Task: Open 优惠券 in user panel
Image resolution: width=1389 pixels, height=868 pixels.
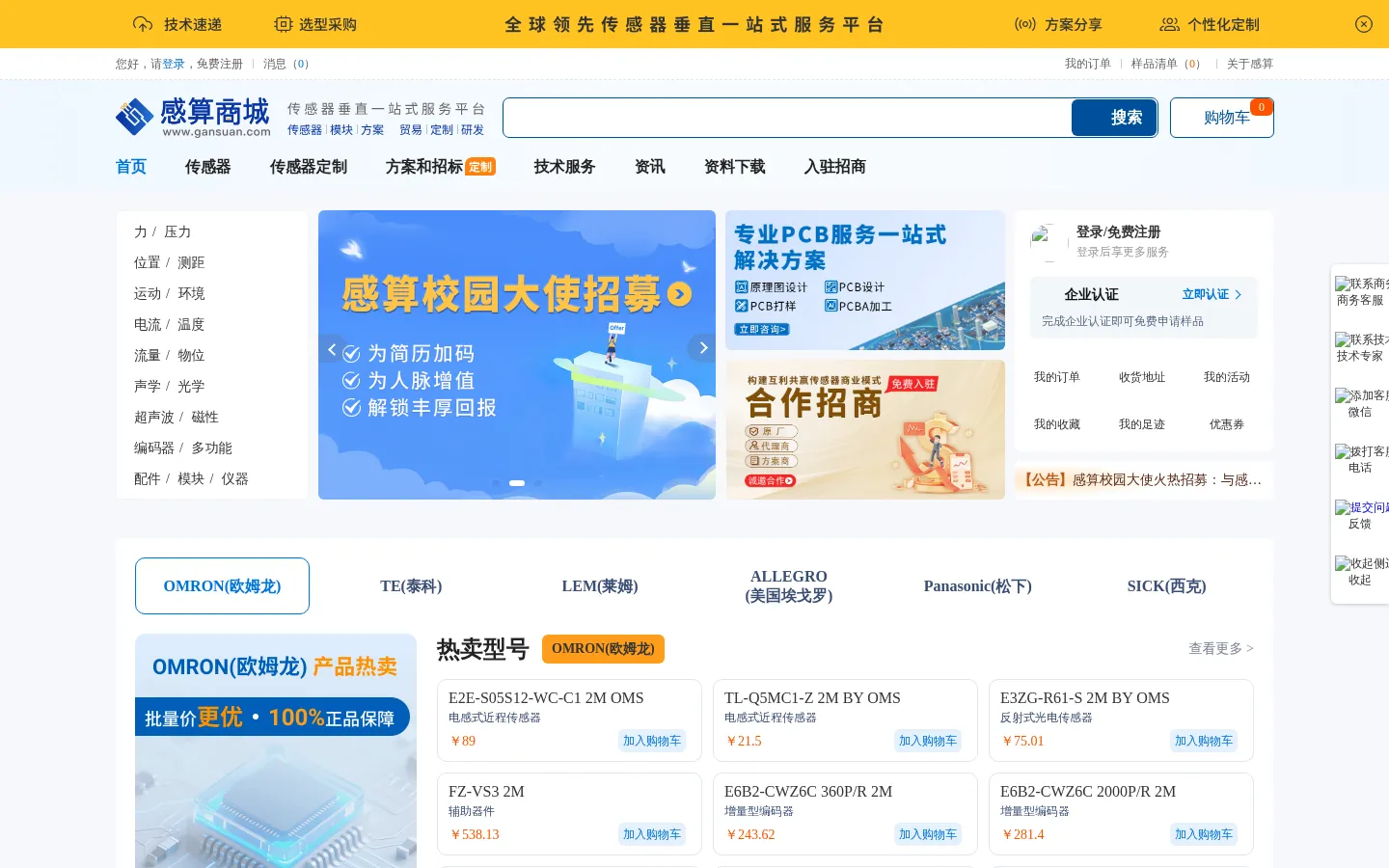Action: click(x=1227, y=424)
